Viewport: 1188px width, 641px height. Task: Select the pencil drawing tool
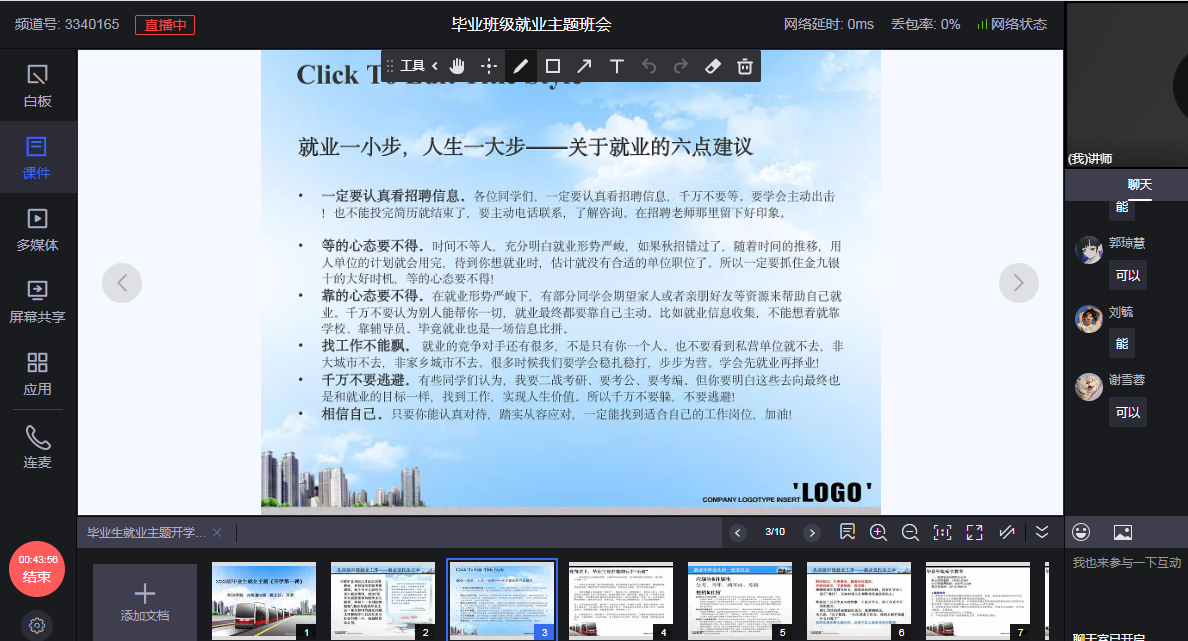[520, 66]
